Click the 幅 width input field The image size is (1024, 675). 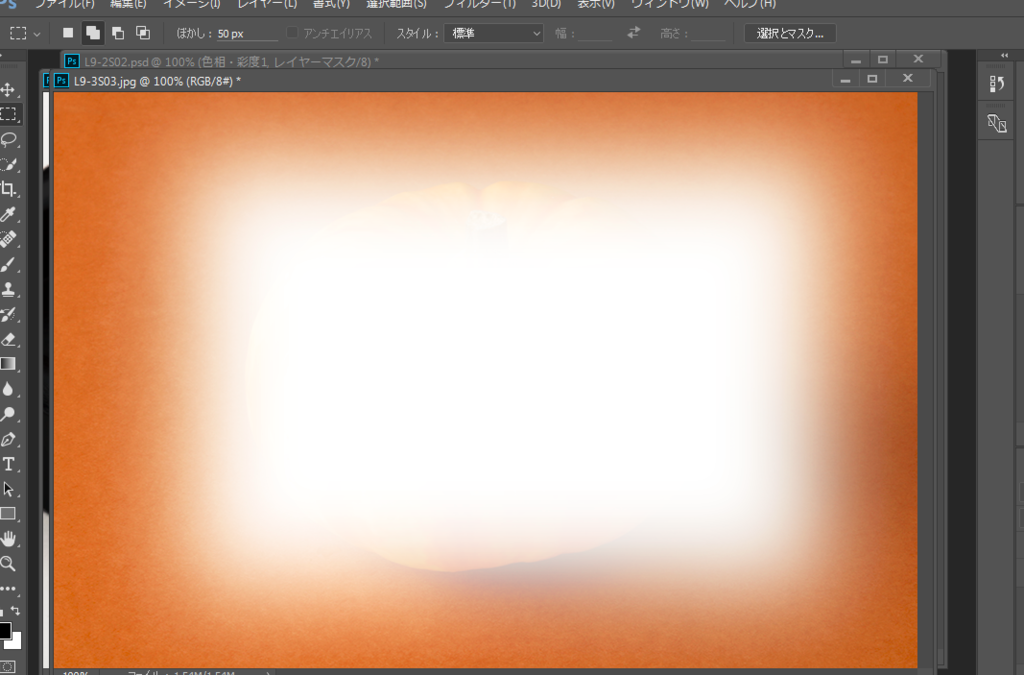click(x=596, y=33)
